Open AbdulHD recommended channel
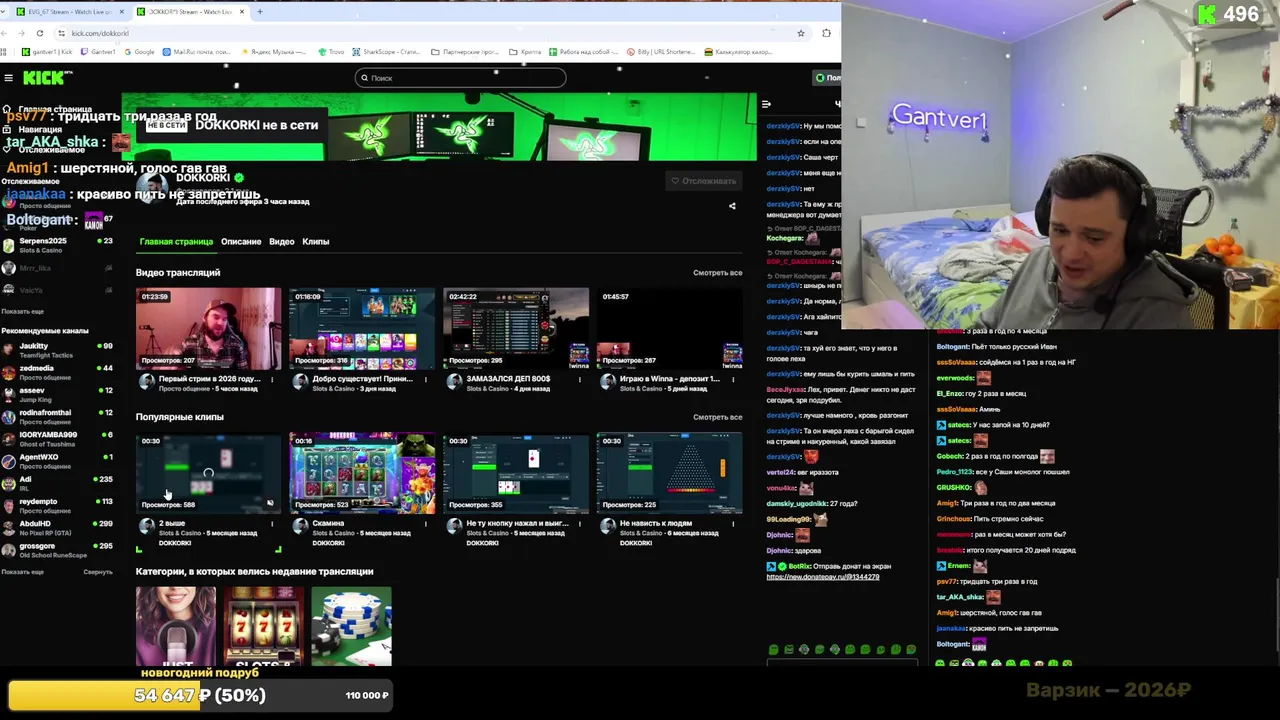 [x=57, y=527]
